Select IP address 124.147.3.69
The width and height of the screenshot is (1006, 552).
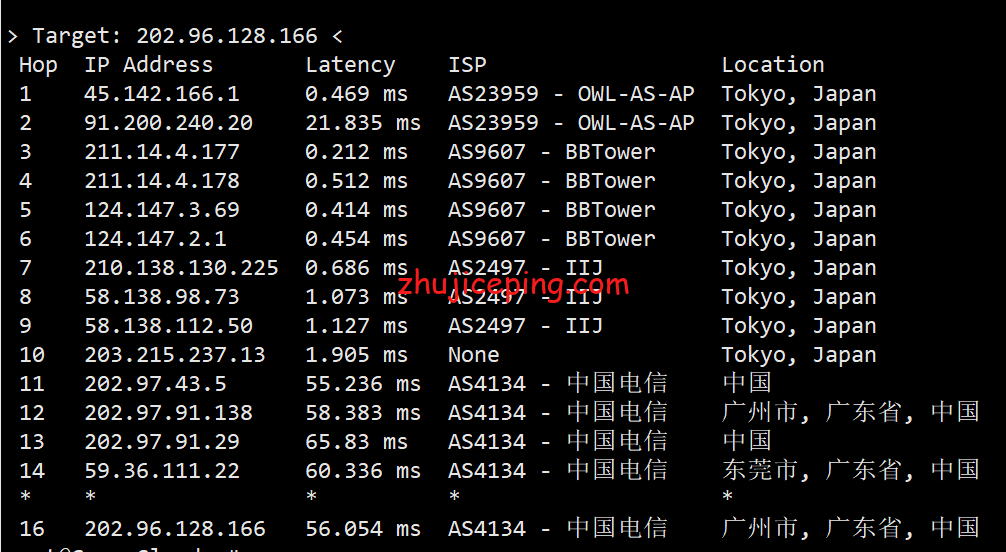pos(162,210)
